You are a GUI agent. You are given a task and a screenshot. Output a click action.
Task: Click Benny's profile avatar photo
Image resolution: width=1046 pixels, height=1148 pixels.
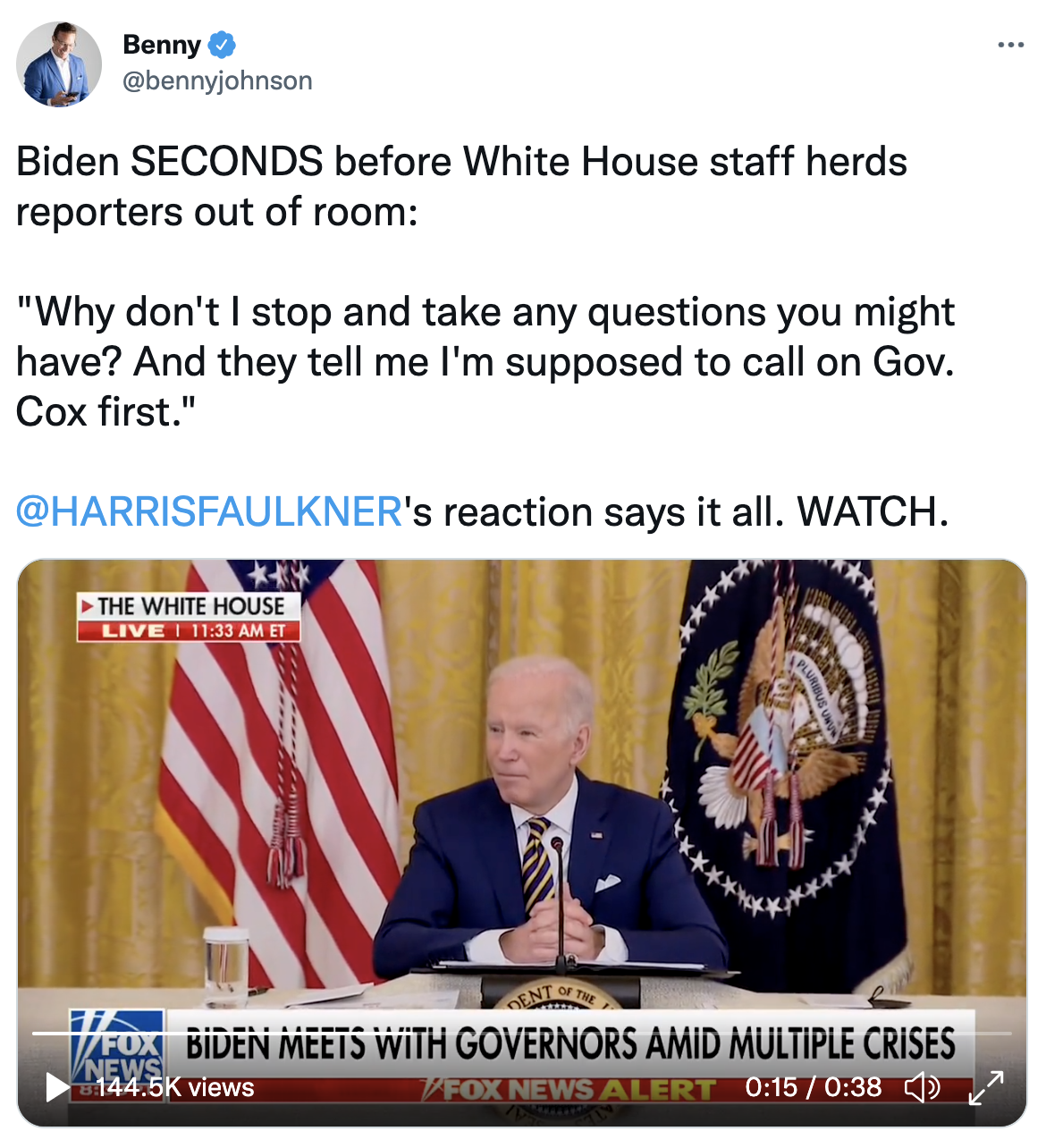pos(59,64)
